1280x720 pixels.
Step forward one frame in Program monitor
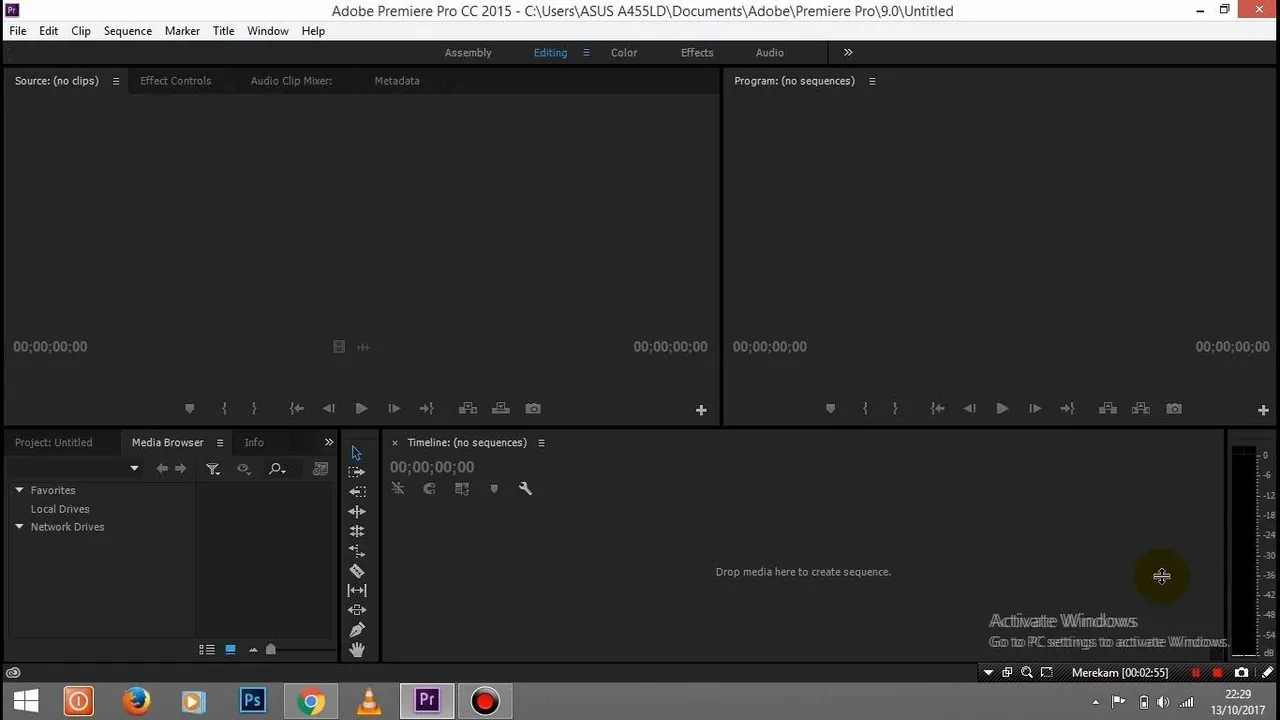1035,408
